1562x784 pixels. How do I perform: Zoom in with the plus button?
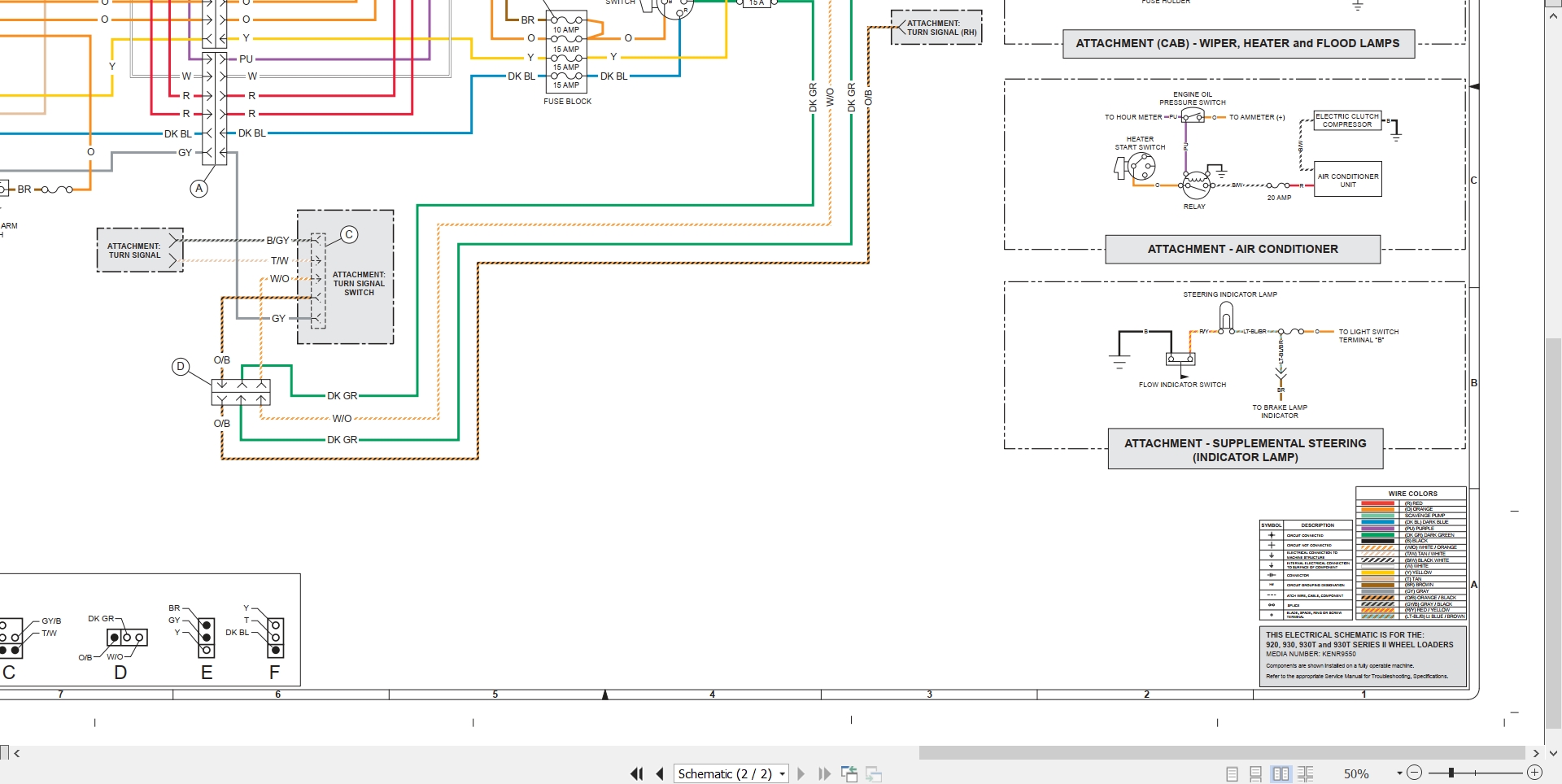(1534, 773)
